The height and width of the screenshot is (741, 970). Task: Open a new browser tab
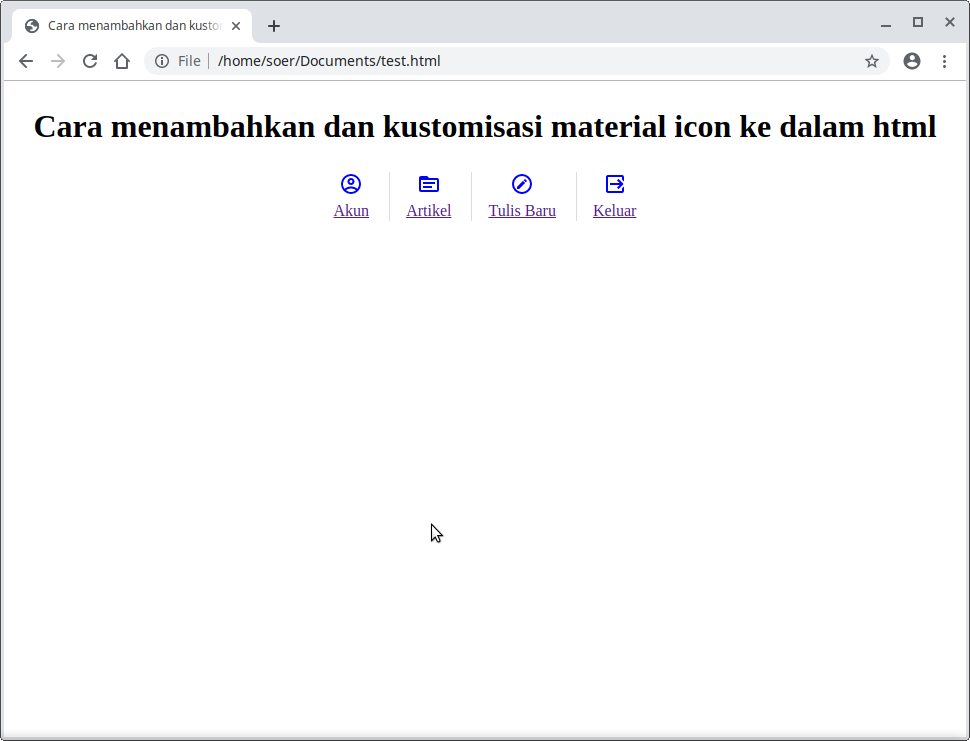point(274,26)
